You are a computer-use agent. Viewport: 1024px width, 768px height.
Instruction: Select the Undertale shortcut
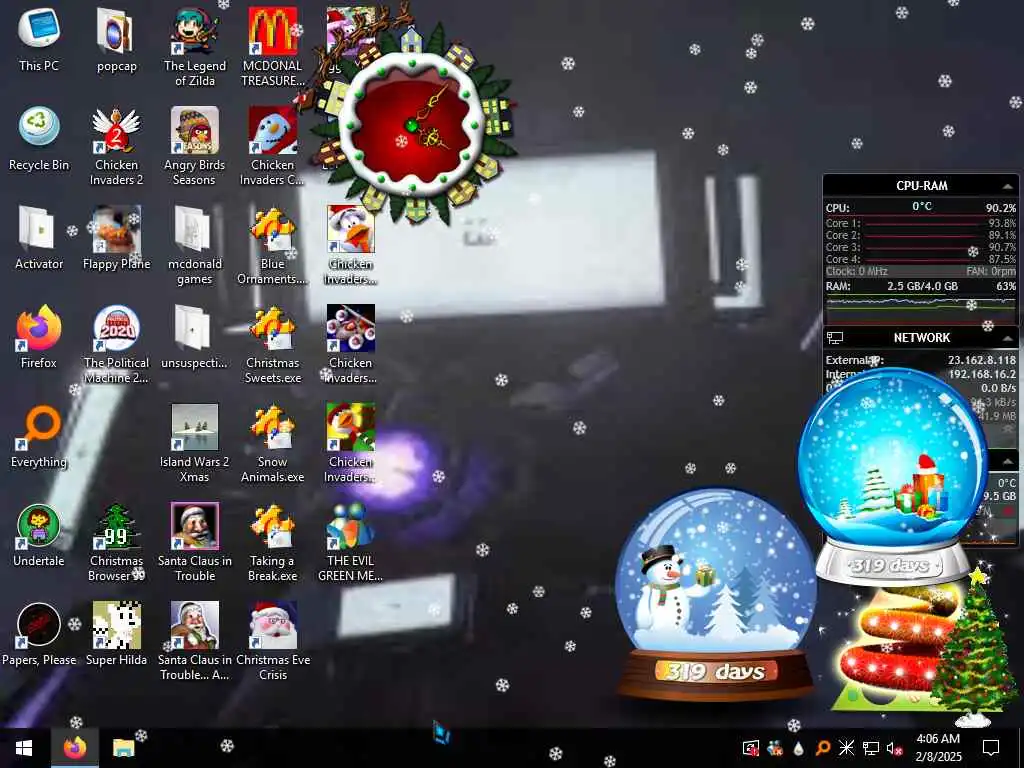coord(39,535)
